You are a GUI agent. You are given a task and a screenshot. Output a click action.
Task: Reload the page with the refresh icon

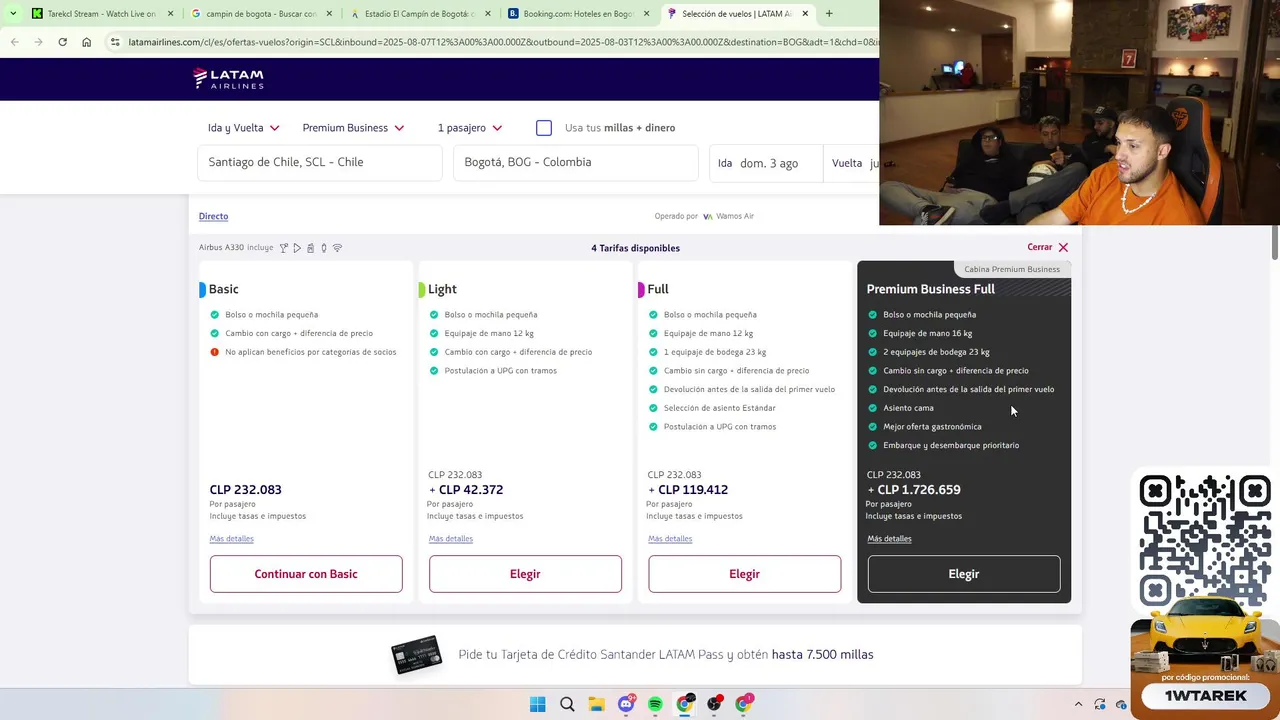[x=62, y=42]
